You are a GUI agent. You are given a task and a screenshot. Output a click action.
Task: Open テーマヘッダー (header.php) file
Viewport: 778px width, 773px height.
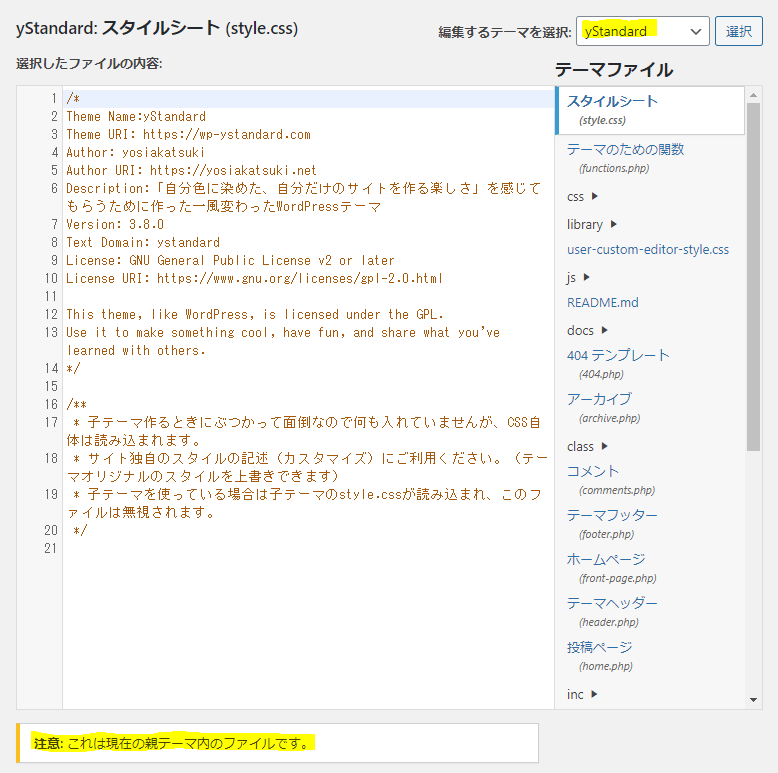point(612,612)
